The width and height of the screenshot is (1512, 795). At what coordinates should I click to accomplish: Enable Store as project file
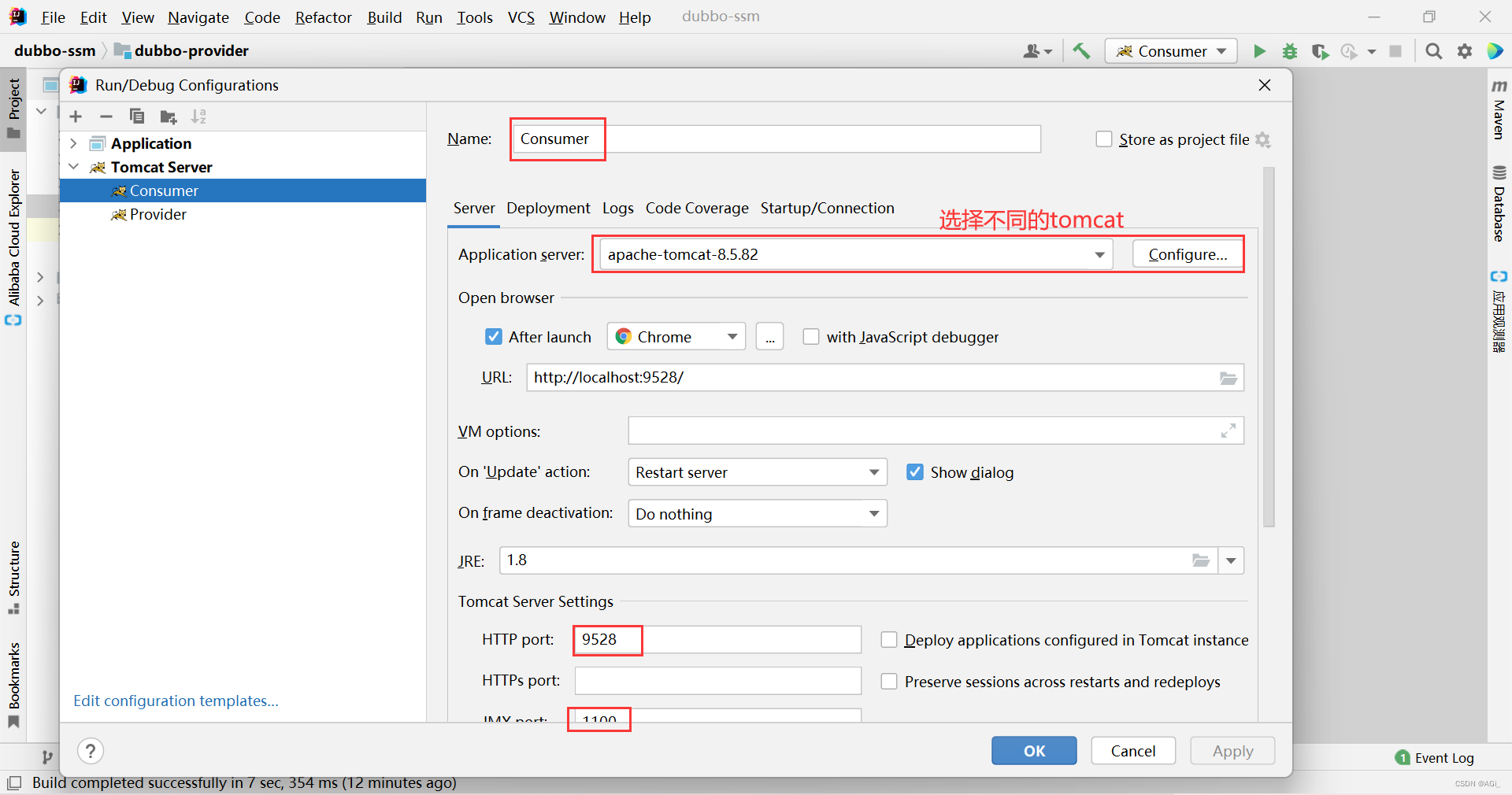(1104, 139)
